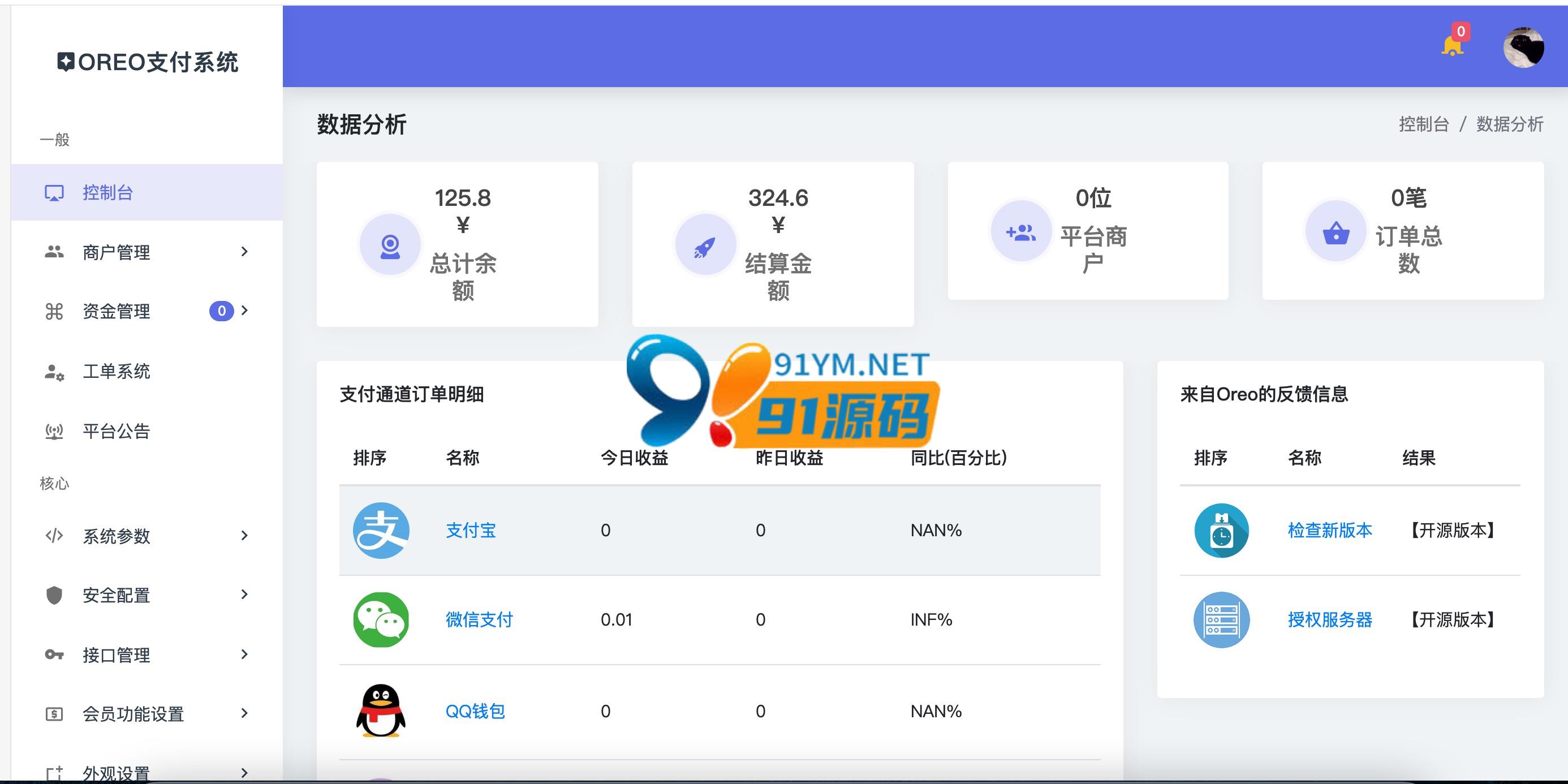
Task: Click the 资金管理 command icon
Action: [54, 311]
